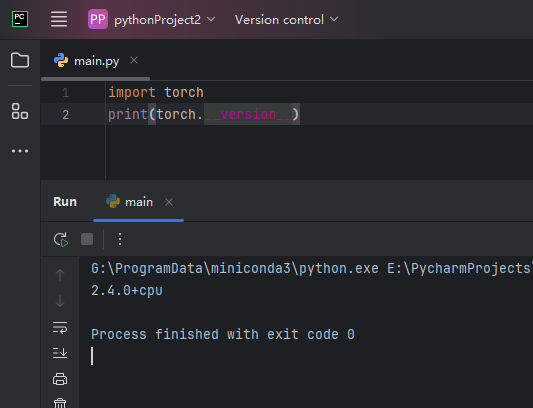Open the Project tool window folder icon
Screen dimensions: 533x408
click(x=20, y=60)
